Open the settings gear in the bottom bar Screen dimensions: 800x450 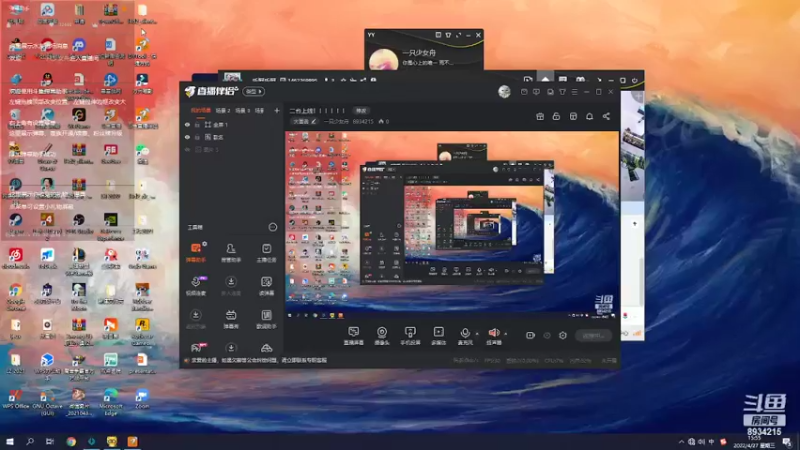563,335
